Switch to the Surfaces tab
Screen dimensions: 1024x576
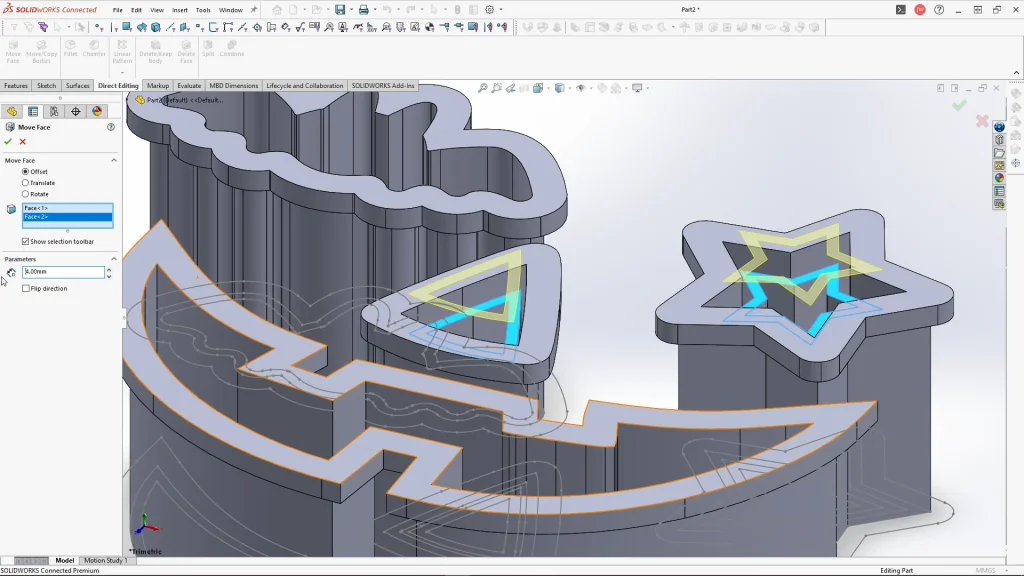click(77, 86)
